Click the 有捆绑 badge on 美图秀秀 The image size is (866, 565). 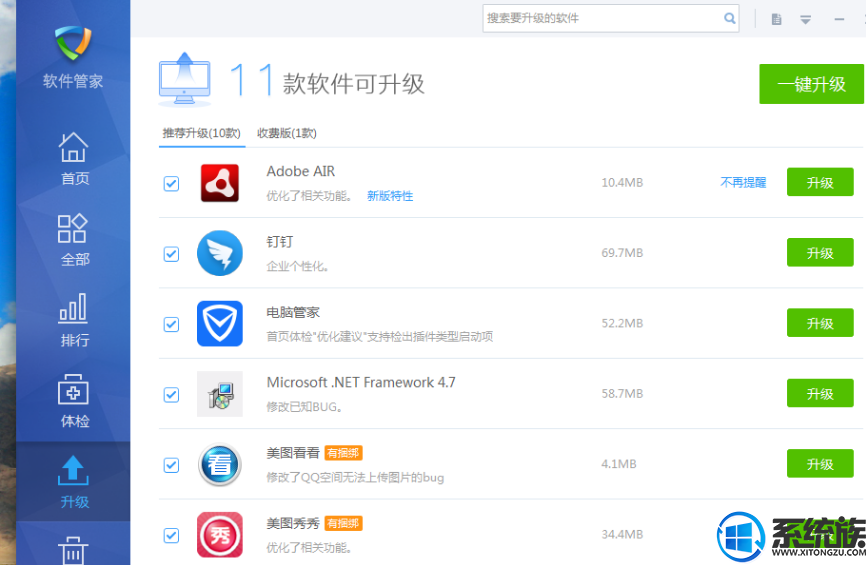pyautogui.click(x=343, y=523)
